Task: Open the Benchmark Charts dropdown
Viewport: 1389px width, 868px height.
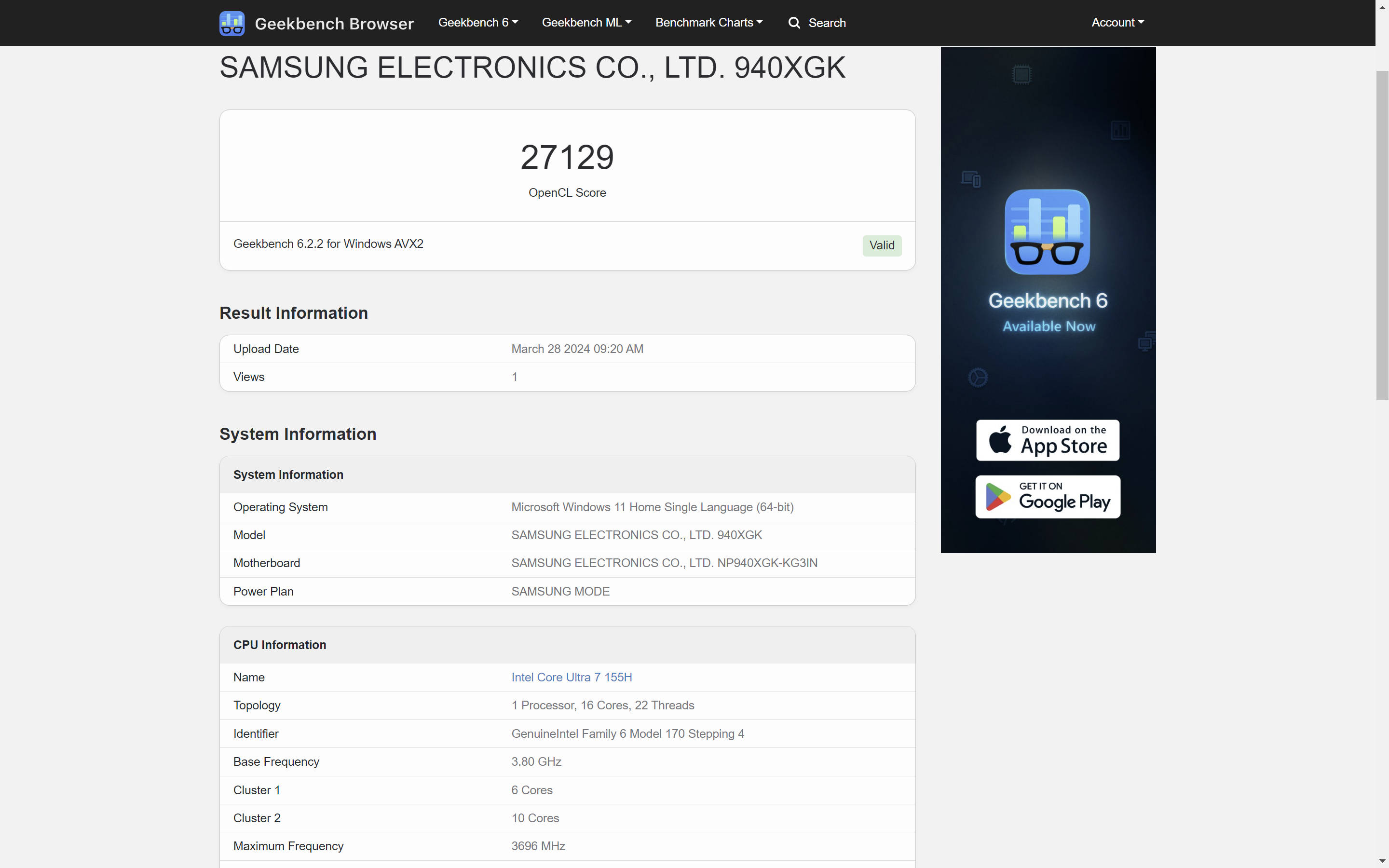Action: click(709, 22)
